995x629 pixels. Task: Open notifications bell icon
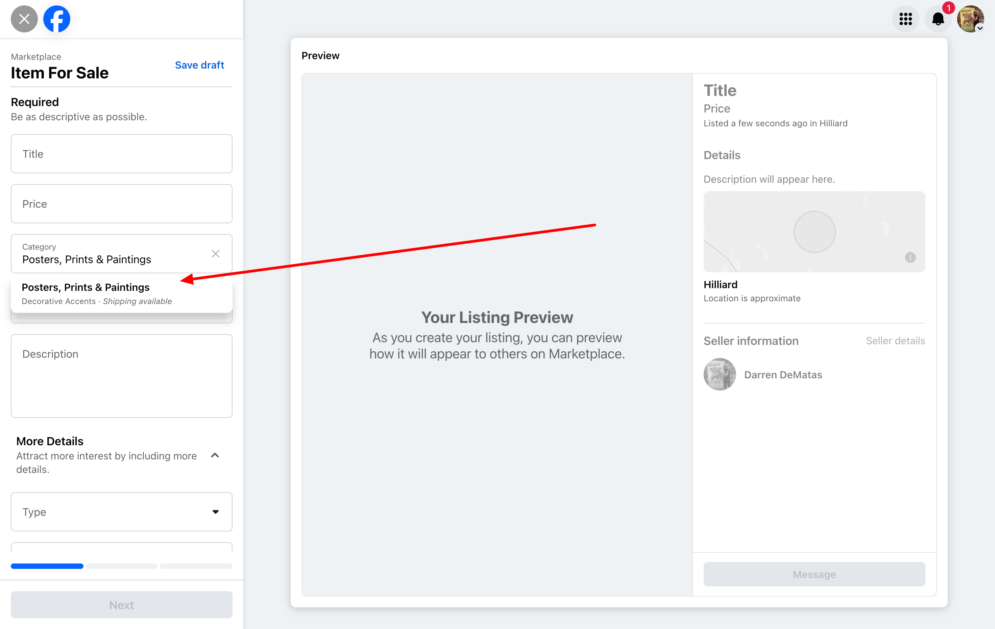coord(938,19)
